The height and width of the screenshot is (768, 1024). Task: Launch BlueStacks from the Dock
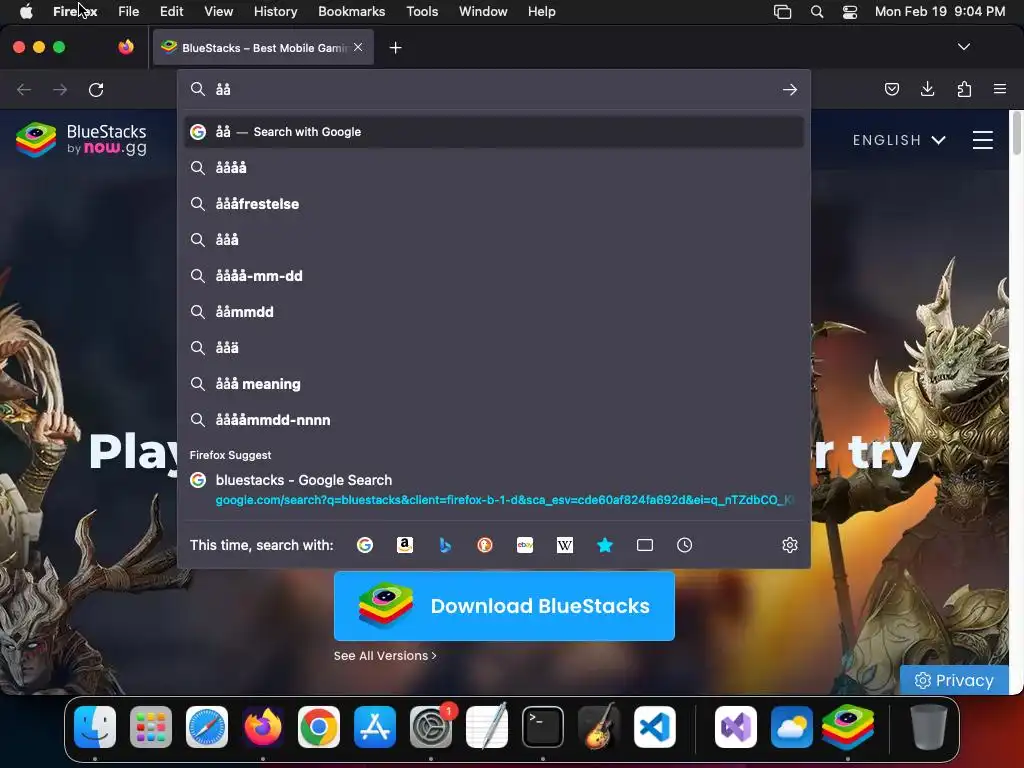848,727
